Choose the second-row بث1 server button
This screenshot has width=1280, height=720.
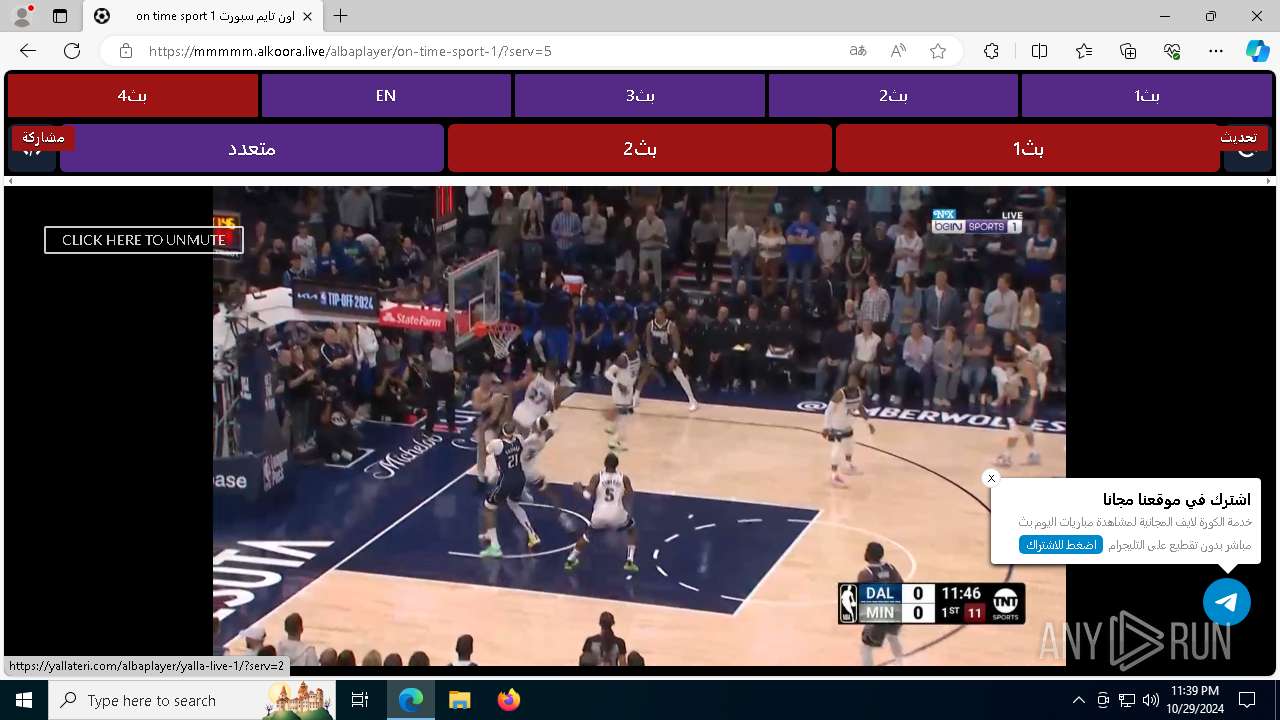click(x=1028, y=148)
